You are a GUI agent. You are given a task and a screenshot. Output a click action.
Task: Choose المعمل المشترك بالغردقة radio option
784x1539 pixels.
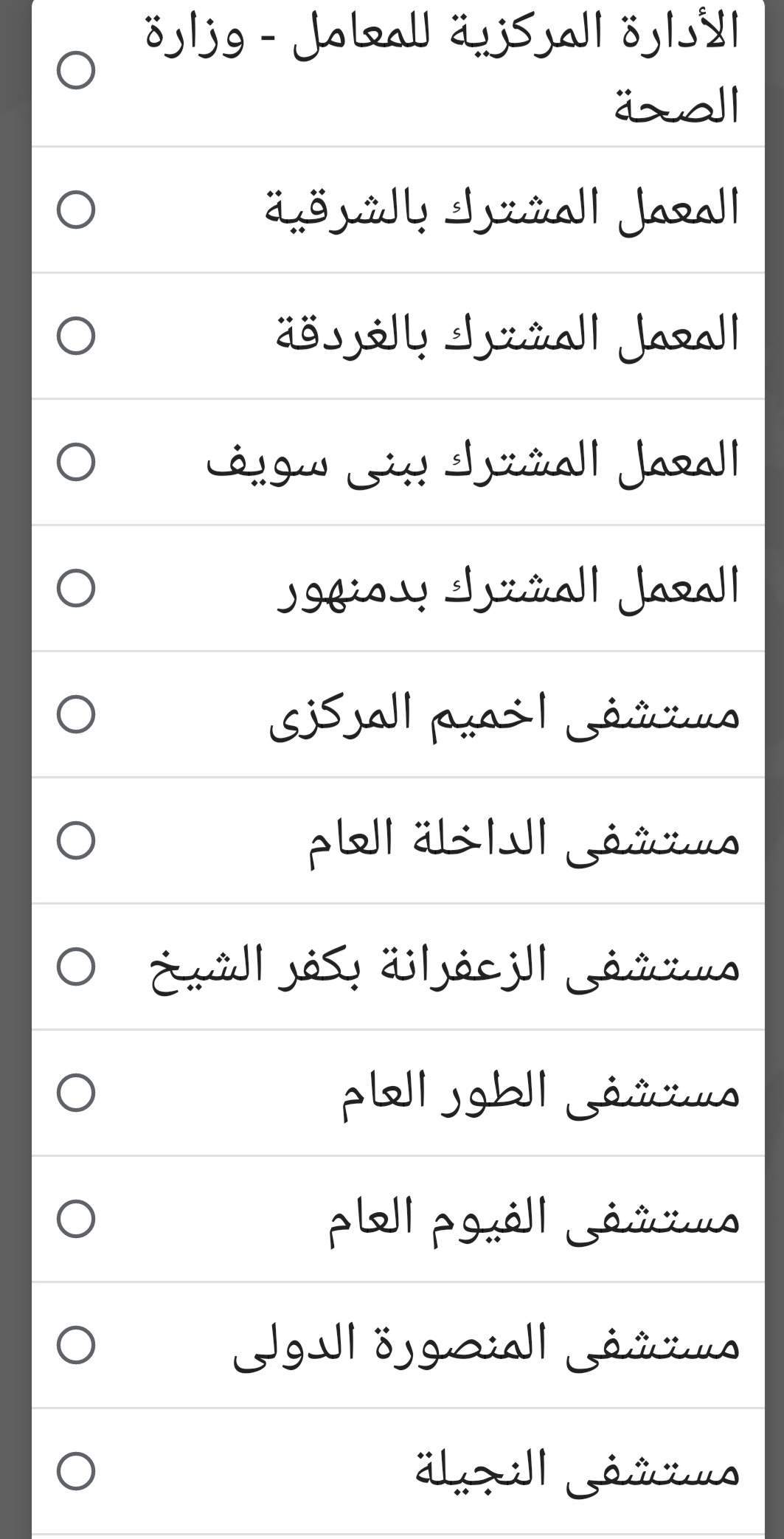[x=76, y=336]
